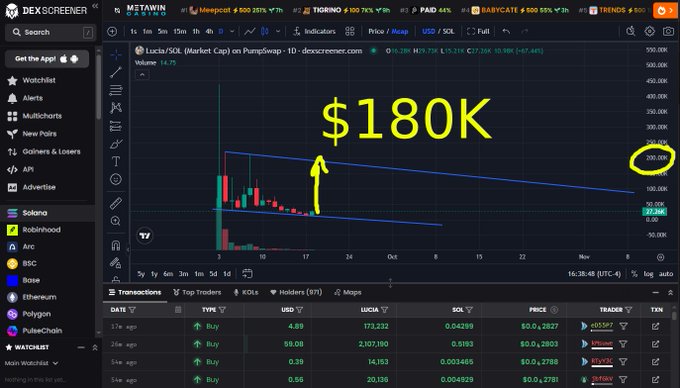Image resolution: width=680 pixels, height=388 pixels.
Task: Collapse the chart legend chevron
Action: point(142,75)
